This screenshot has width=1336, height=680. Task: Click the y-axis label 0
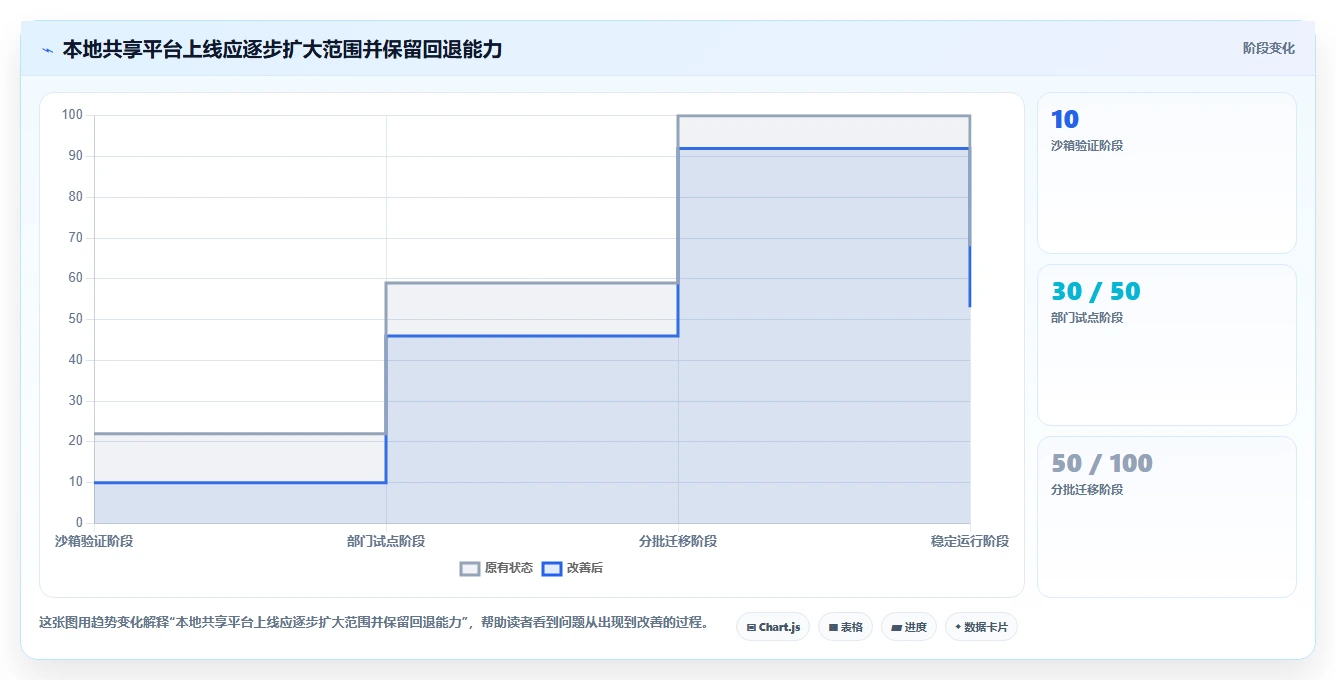79,523
